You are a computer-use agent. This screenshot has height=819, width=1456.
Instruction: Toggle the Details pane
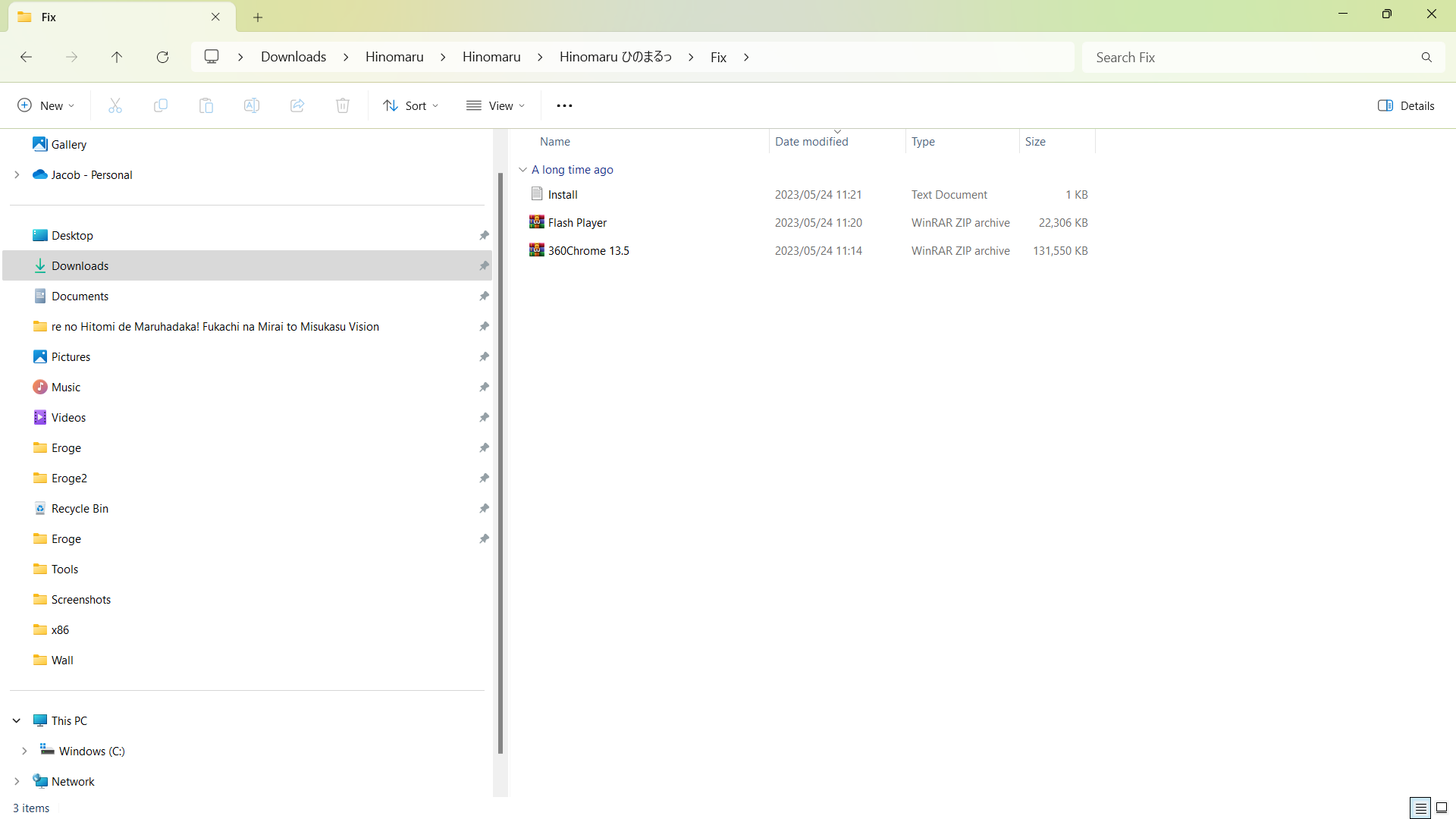(1406, 105)
